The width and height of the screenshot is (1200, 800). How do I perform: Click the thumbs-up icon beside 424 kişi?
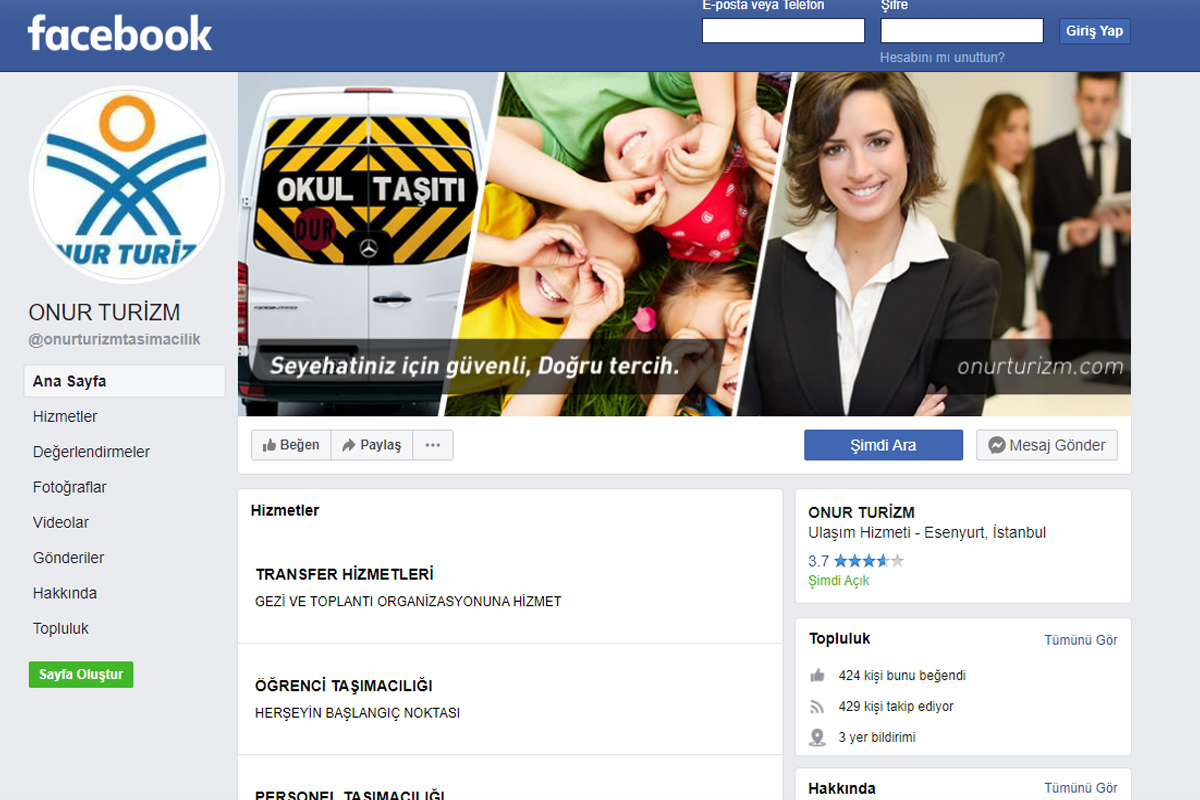[818, 675]
